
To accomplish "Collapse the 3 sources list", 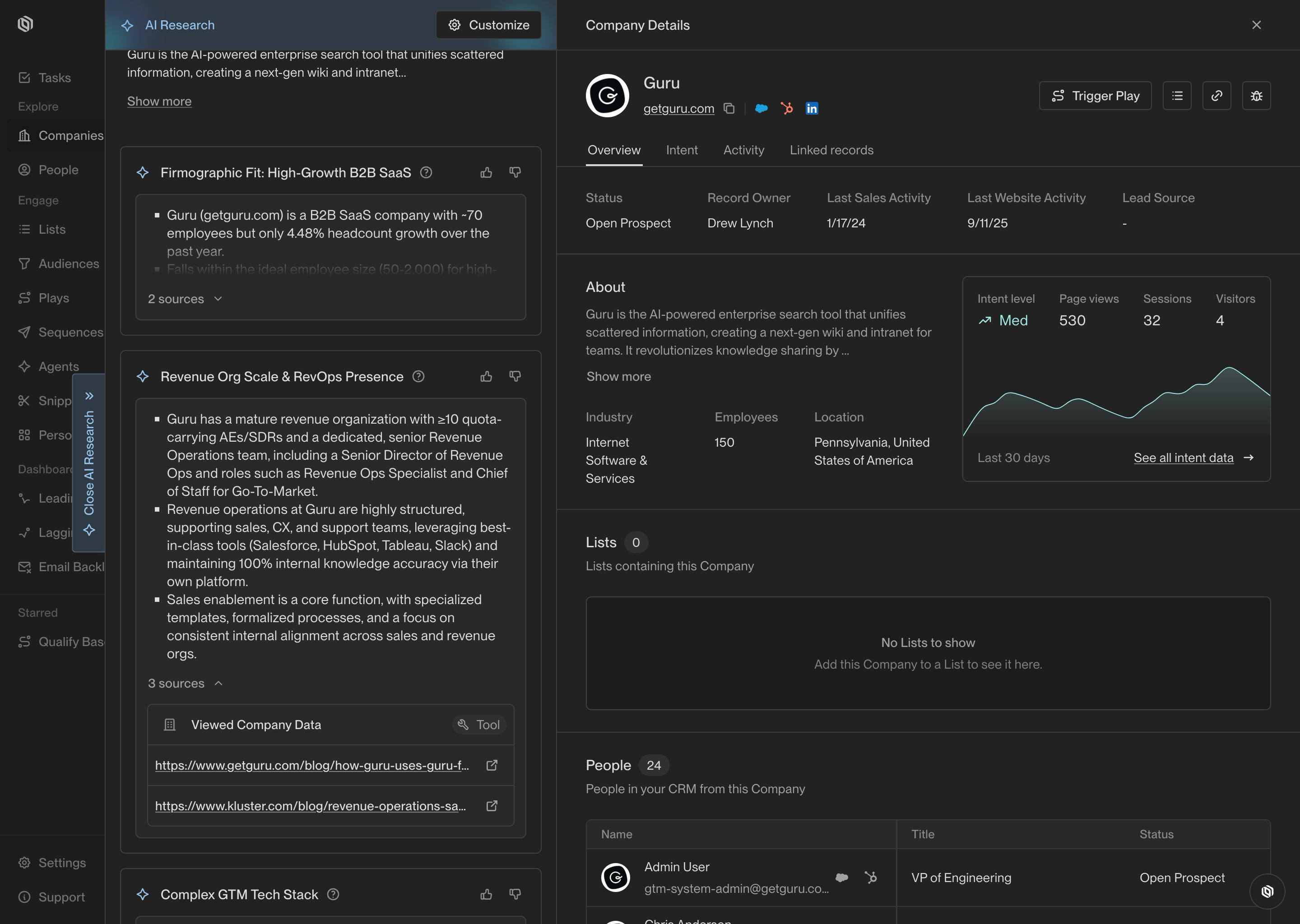I will point(185,684).
